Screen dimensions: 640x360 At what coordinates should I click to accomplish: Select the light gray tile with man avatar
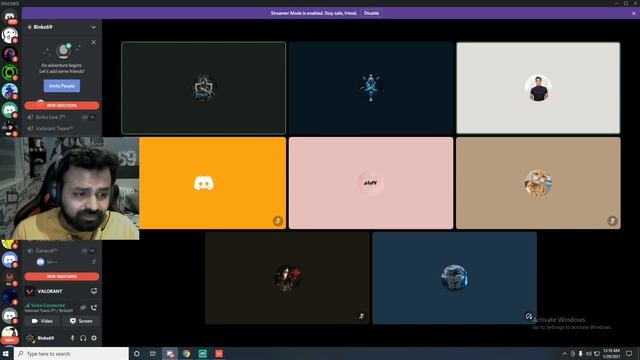coord(538,88)
